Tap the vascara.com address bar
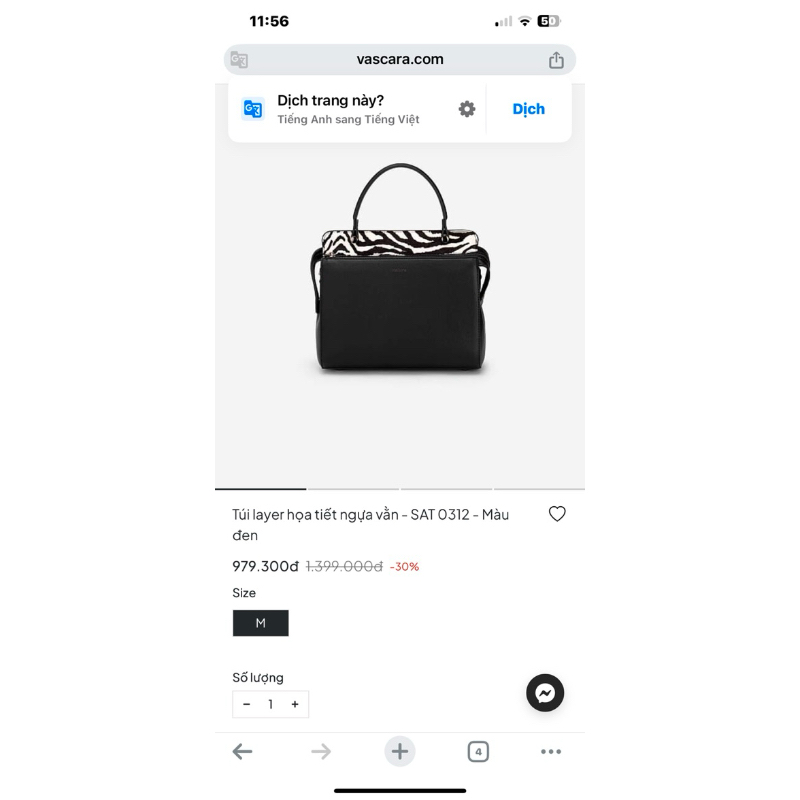This screenshot has height=800, width=800. 400,59
